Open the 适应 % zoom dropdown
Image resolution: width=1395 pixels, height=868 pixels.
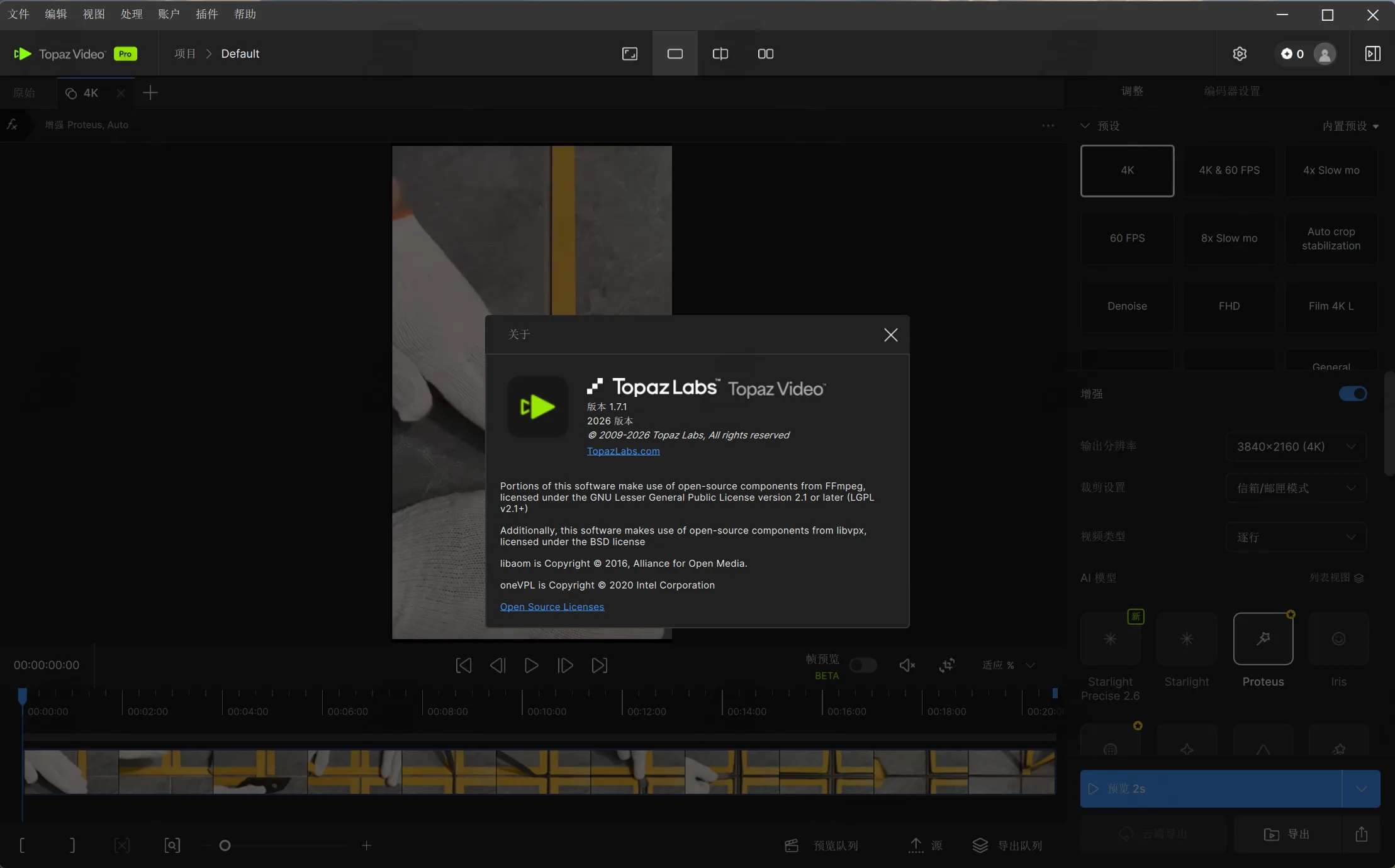tap(1008, 665)
